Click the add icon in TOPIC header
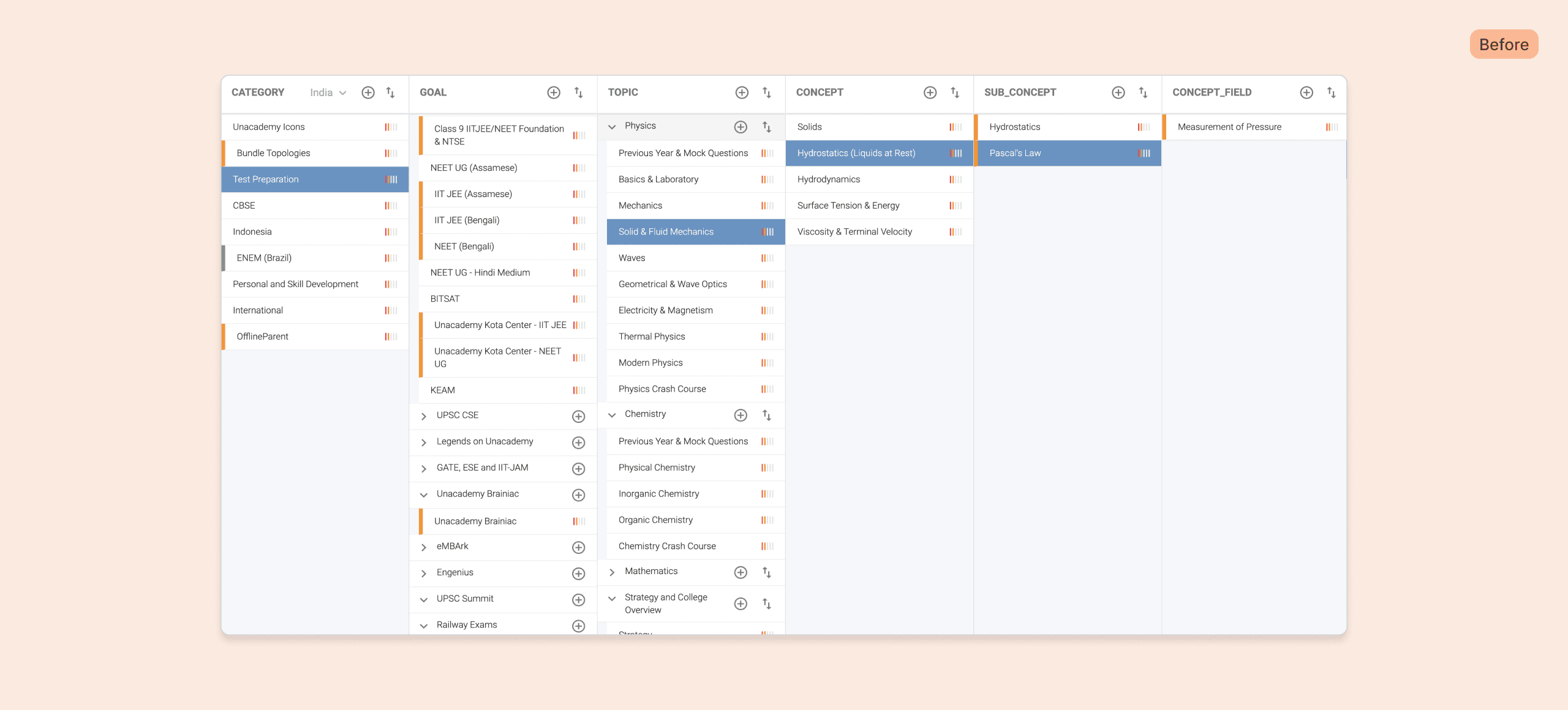Viewport: 1568px width, 710px height. [742, 92]
